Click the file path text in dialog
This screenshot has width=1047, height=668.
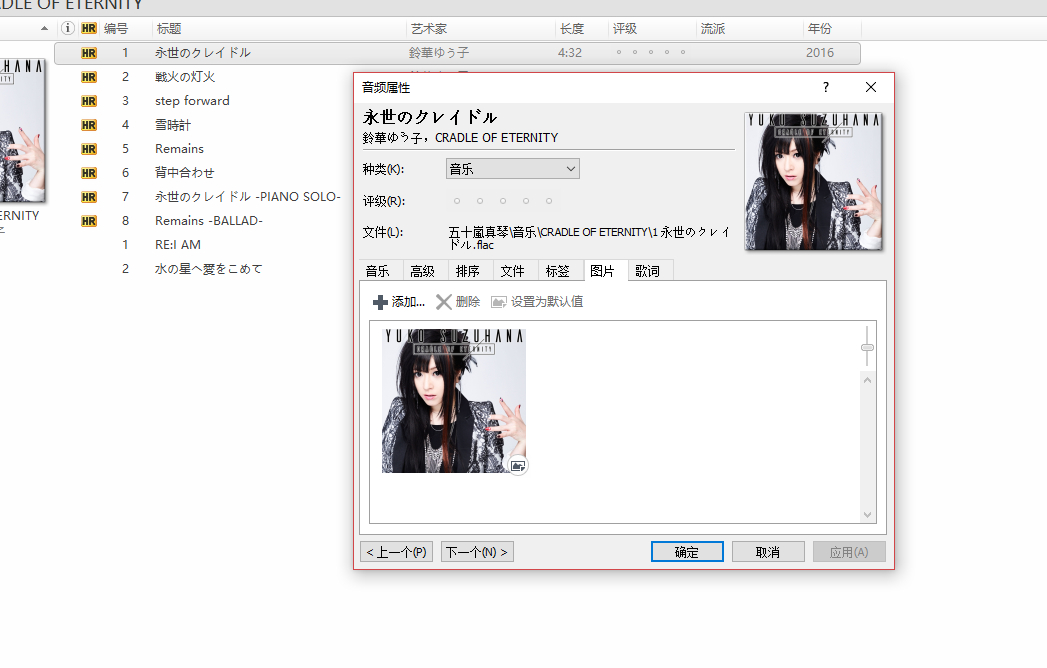pos(590,238)
